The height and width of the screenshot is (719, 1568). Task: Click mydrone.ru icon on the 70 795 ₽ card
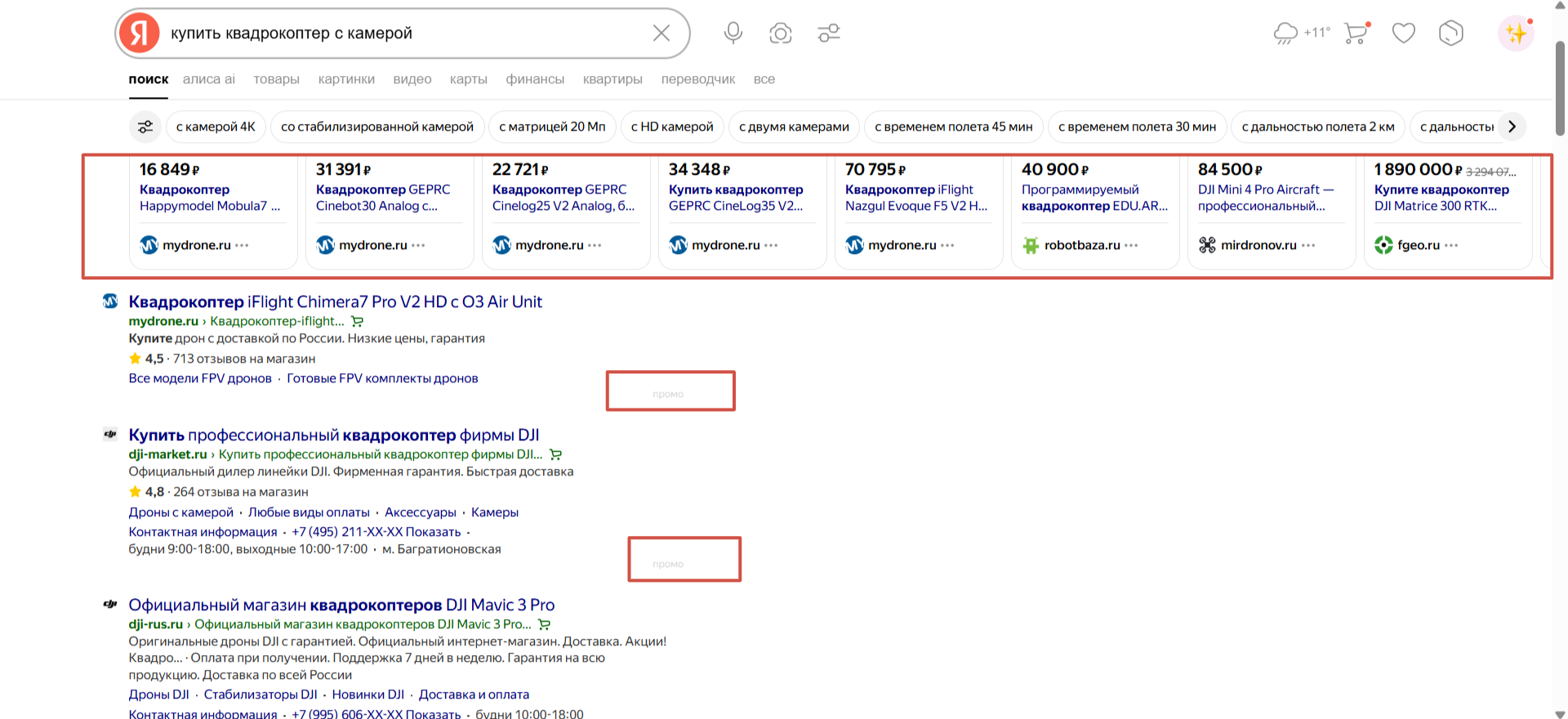click(854, 245)
